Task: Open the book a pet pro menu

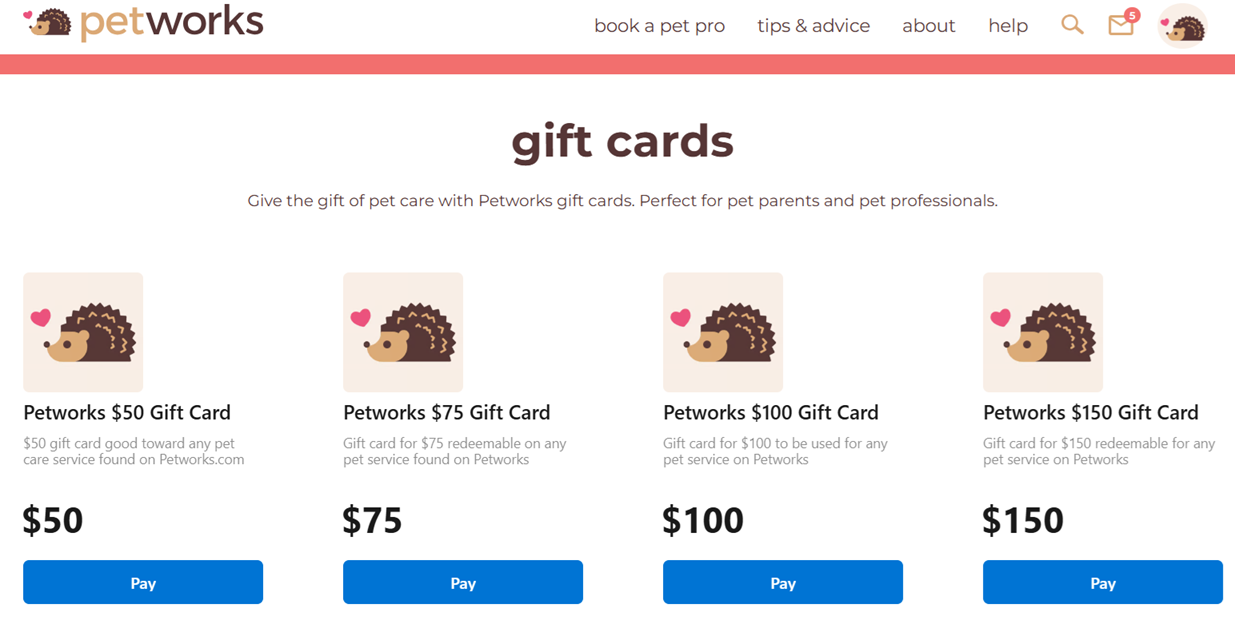Action: pos(659,26)
